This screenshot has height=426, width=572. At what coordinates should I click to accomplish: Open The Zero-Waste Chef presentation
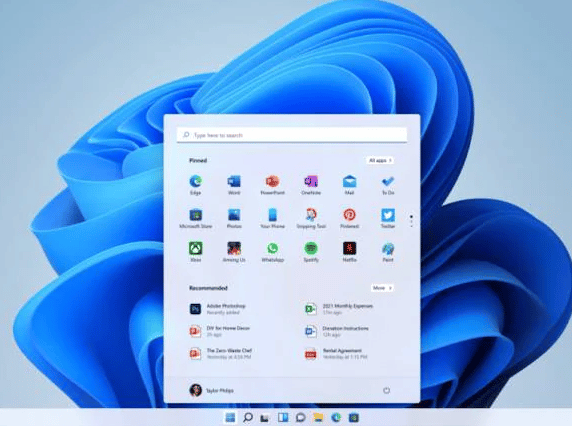click(221, 353)
